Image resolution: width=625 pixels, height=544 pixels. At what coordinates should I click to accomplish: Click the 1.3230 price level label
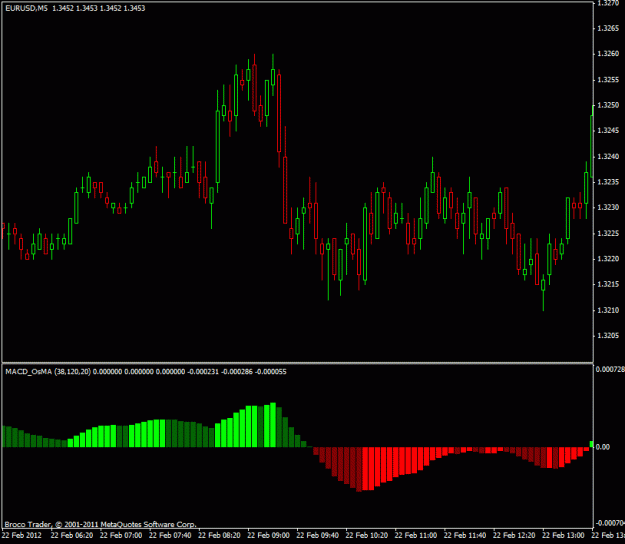point(608,207)
